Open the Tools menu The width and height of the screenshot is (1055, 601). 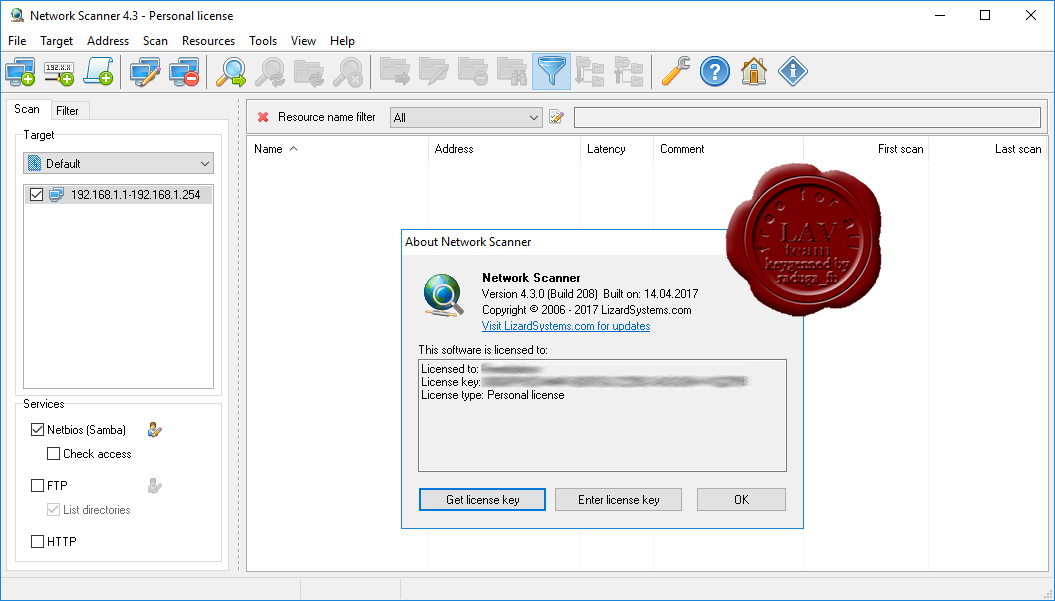click(262, 41)
